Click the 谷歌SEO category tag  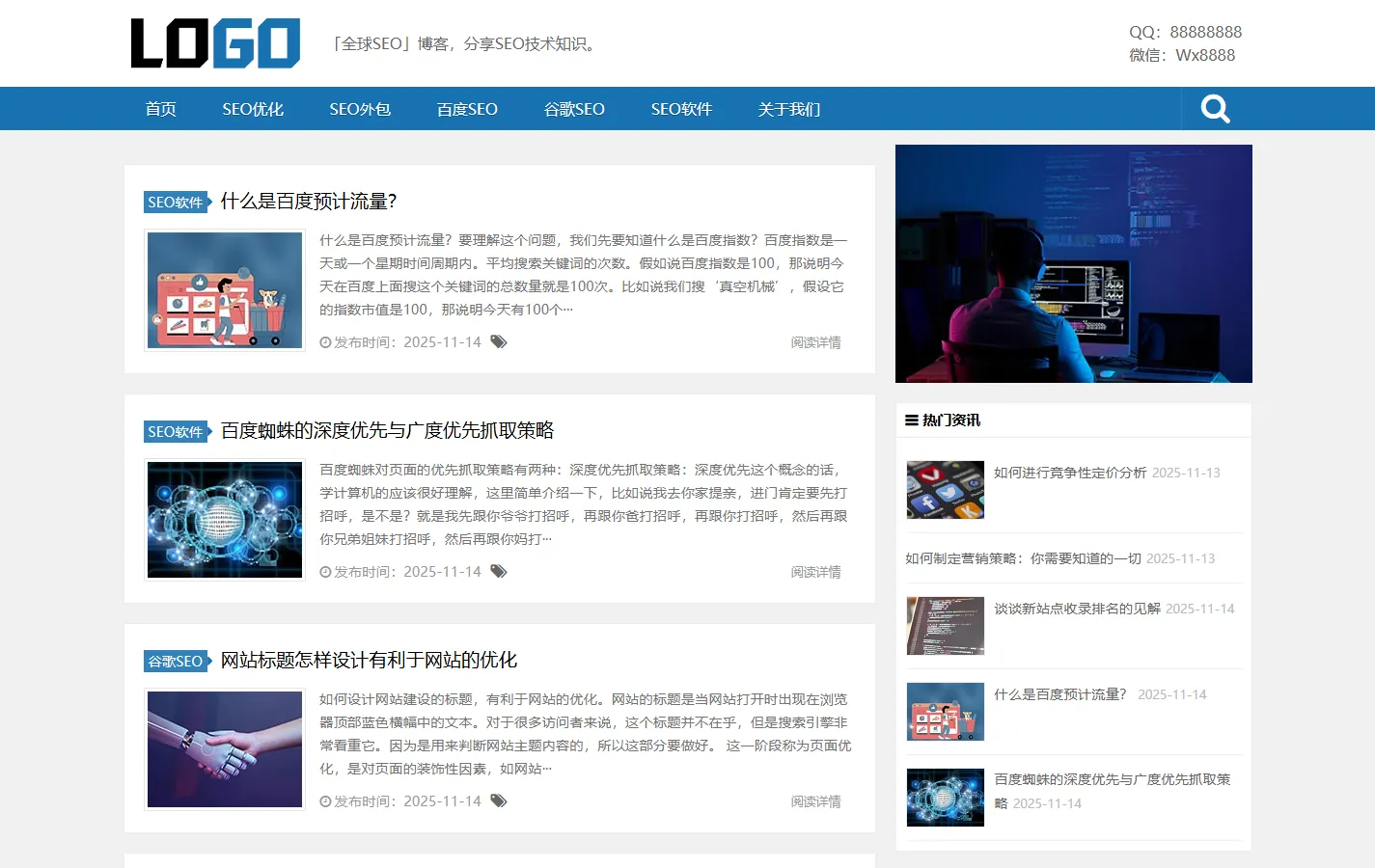coord(178,662)
